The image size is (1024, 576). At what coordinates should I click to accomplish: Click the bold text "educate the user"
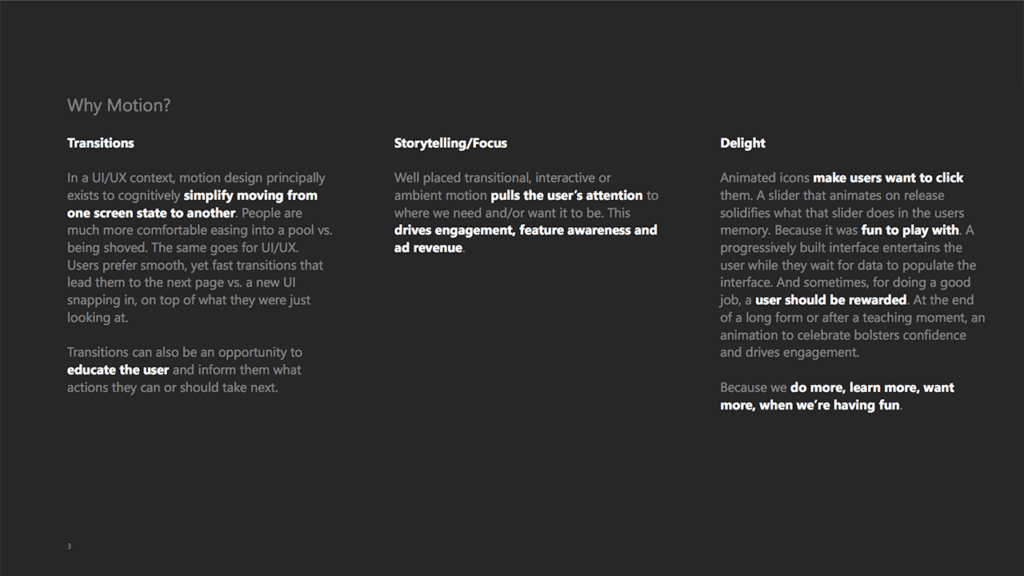(118, 370)
